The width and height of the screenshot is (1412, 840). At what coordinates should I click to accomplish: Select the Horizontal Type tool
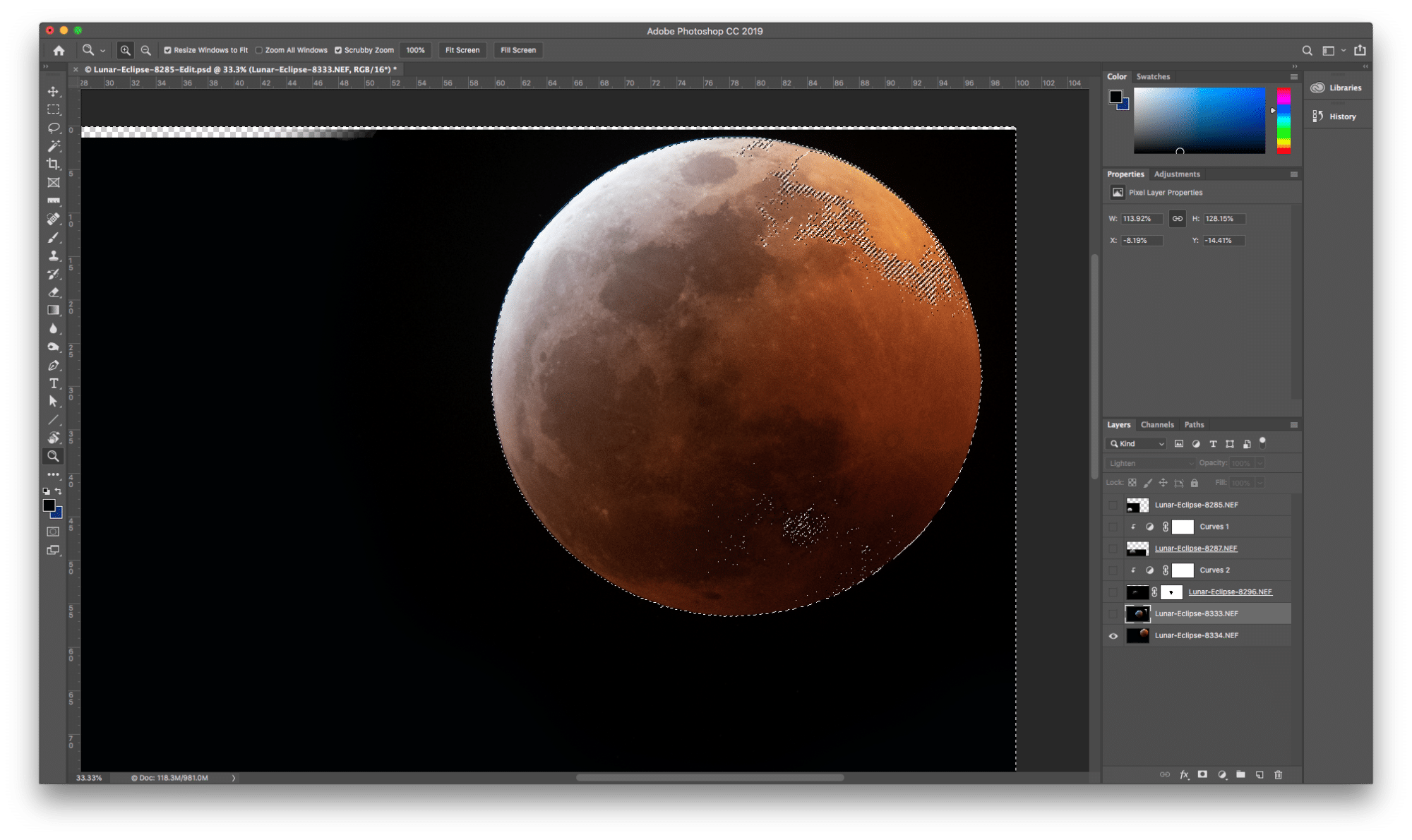54,383
